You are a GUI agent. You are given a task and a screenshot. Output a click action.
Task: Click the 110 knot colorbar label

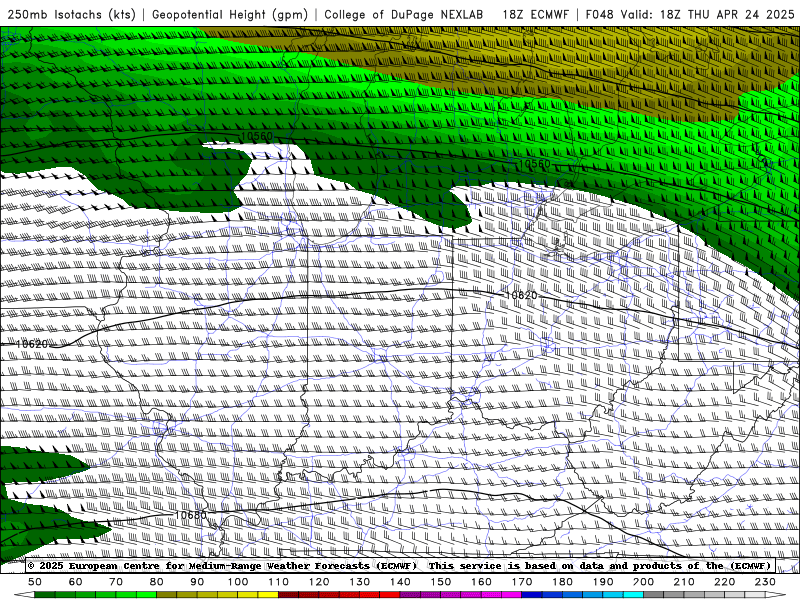click(x=279, y=582)
